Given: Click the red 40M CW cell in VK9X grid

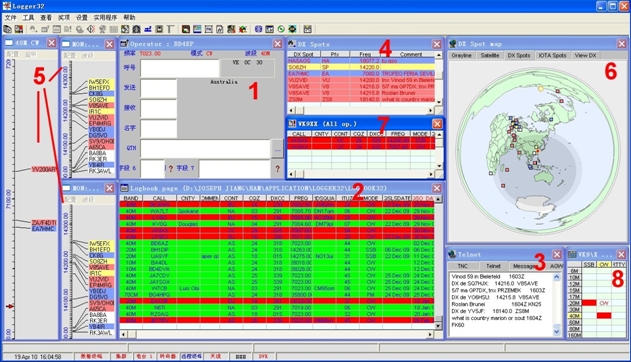Looking at the screenshot, I should (x=604, y=316).
